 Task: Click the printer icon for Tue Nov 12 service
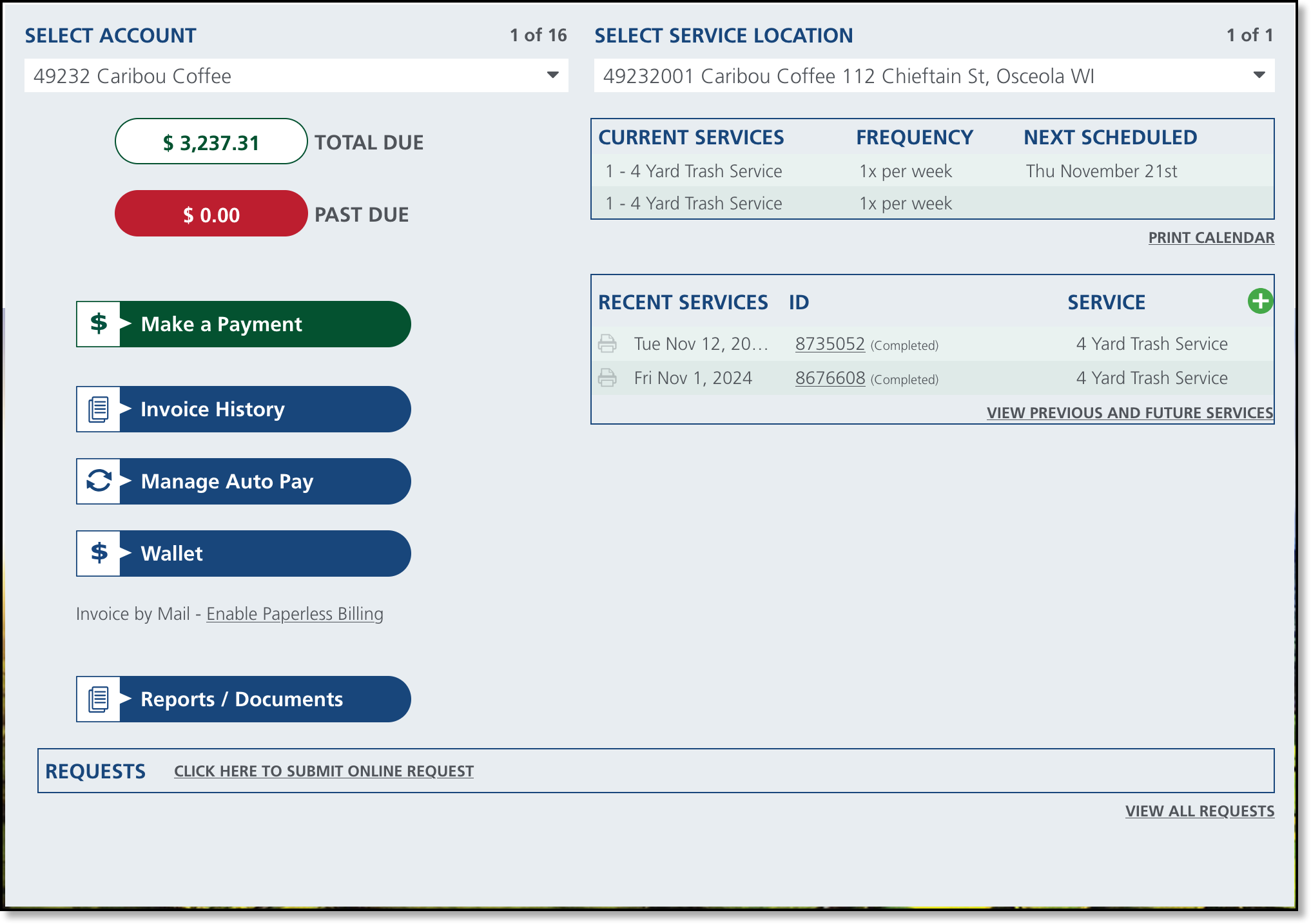[x=607, y=343]
